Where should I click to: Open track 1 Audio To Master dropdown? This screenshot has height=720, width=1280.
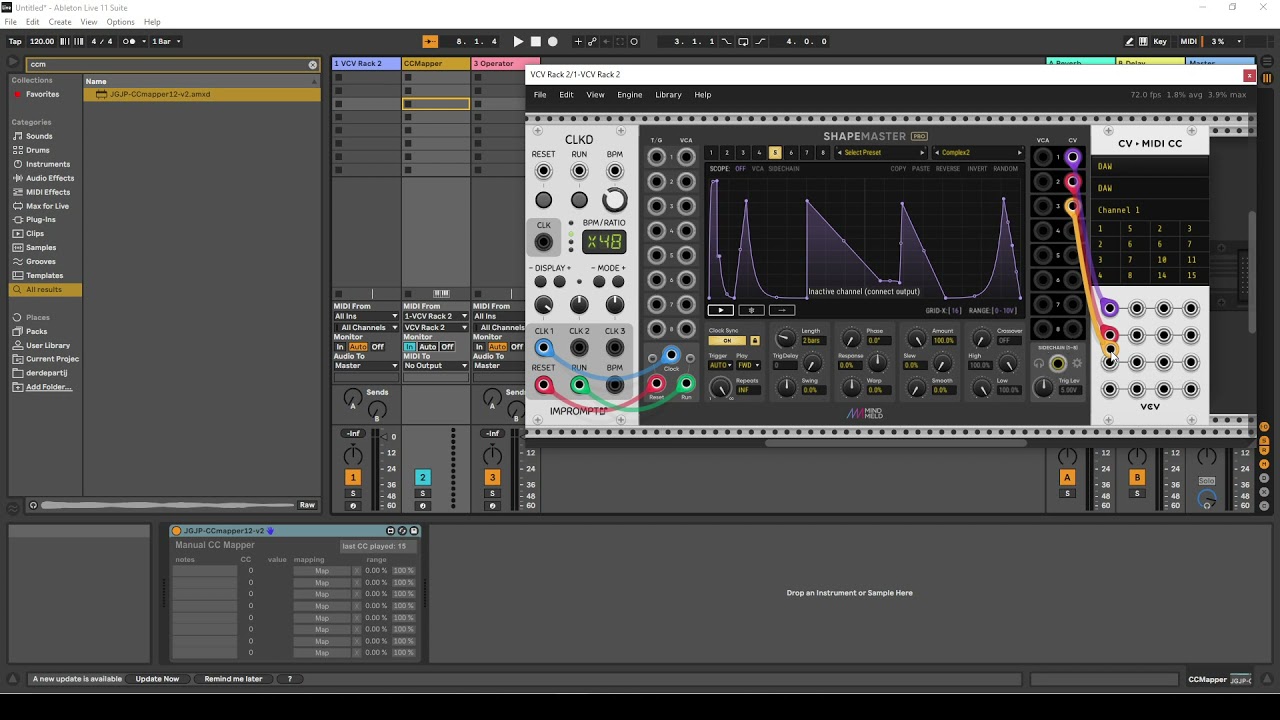click(366, 366)
